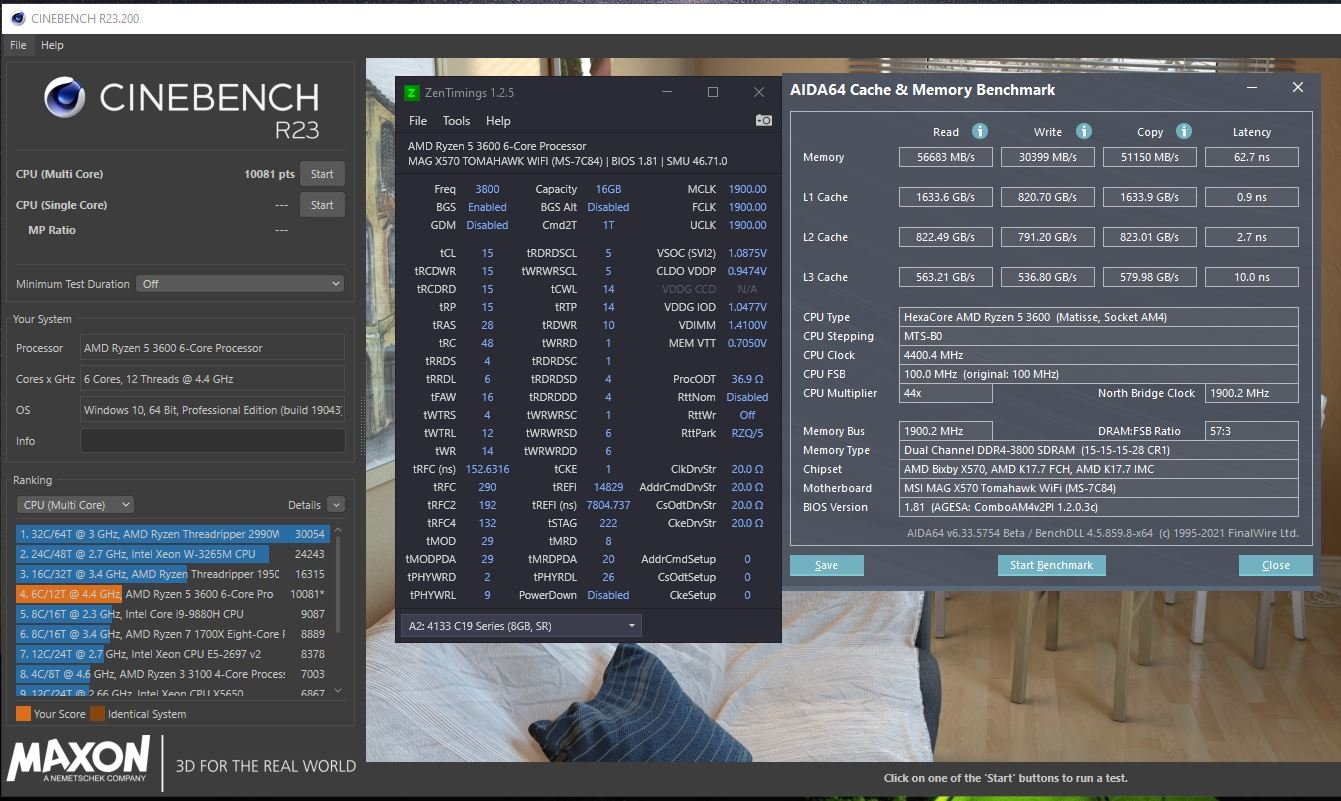Select the Ryzen 3 3100 ranking row
The width and height of the screenshot is (1341, 801).
(173, 674)
